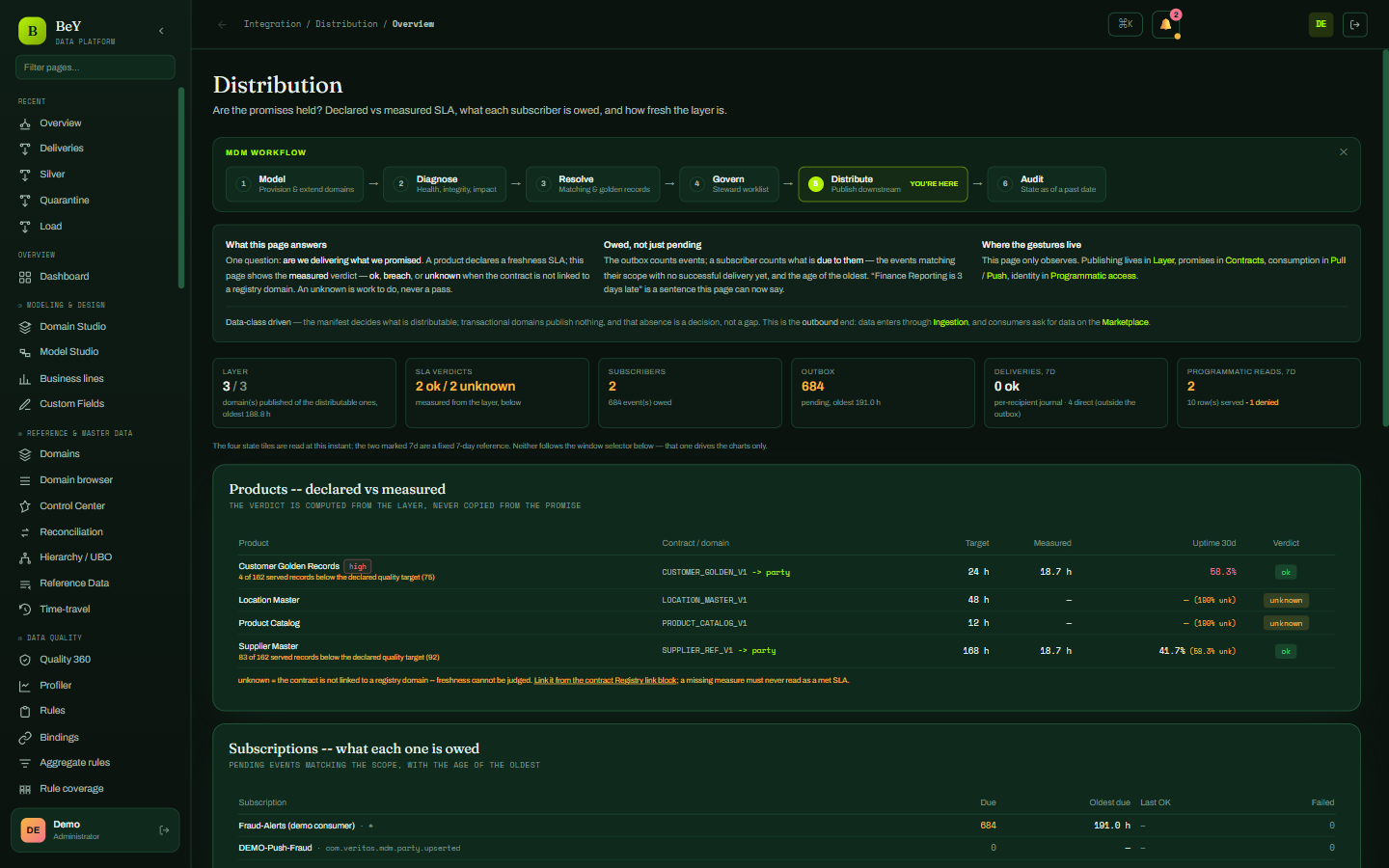Click the Hierarchy / UBO tree icon
The width and height of the screenshot is (1389, 868).
click(25, 557)
